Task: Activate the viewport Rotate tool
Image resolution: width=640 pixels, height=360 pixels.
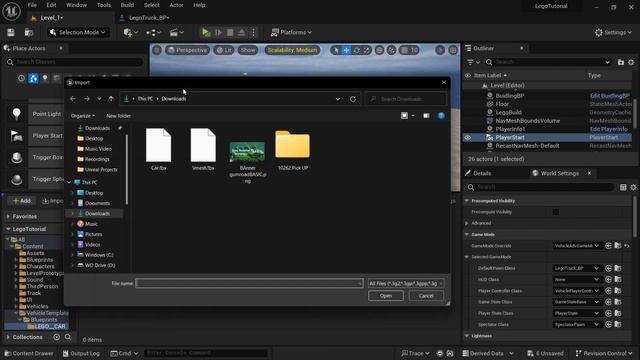Action: 357,50
